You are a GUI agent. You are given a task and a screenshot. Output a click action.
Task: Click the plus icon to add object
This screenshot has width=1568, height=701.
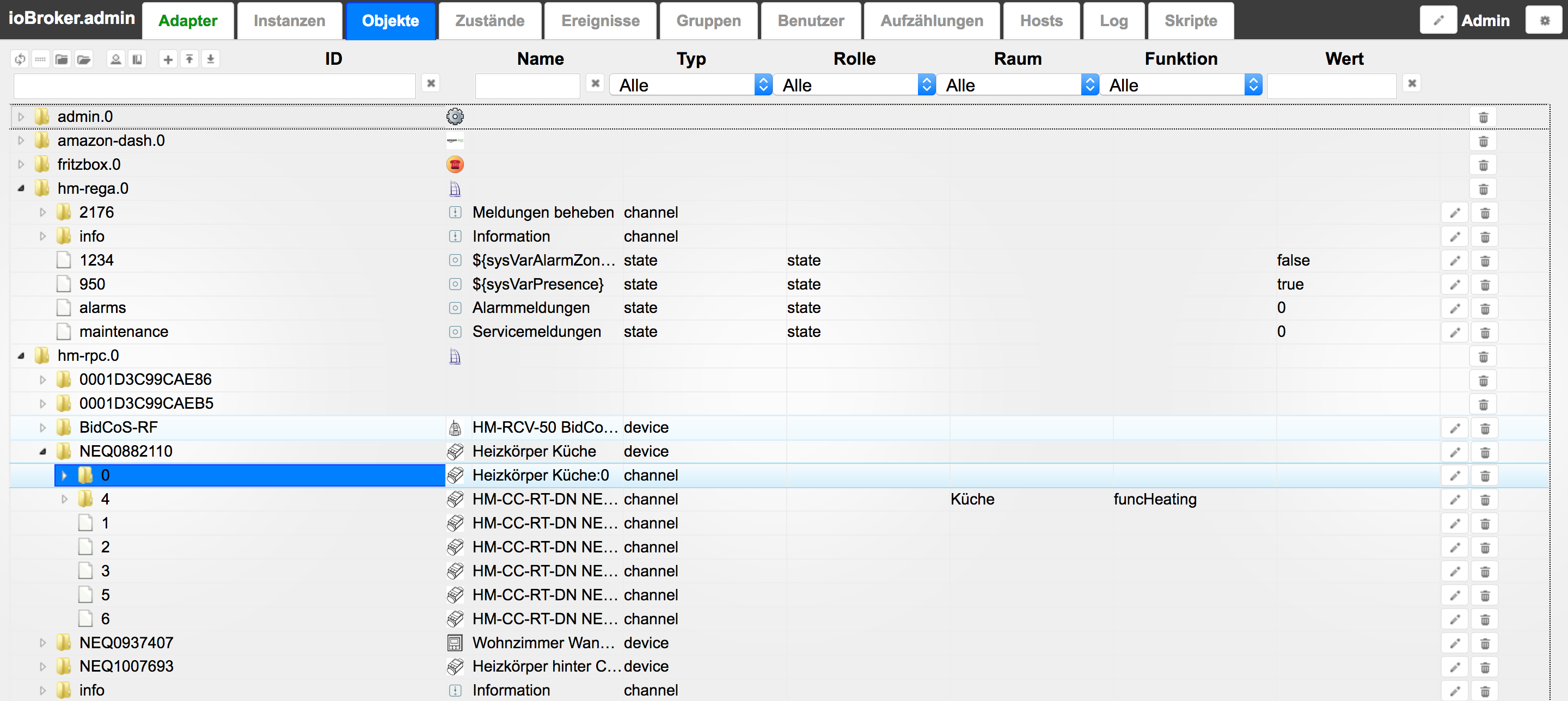(x=168, y=59)
